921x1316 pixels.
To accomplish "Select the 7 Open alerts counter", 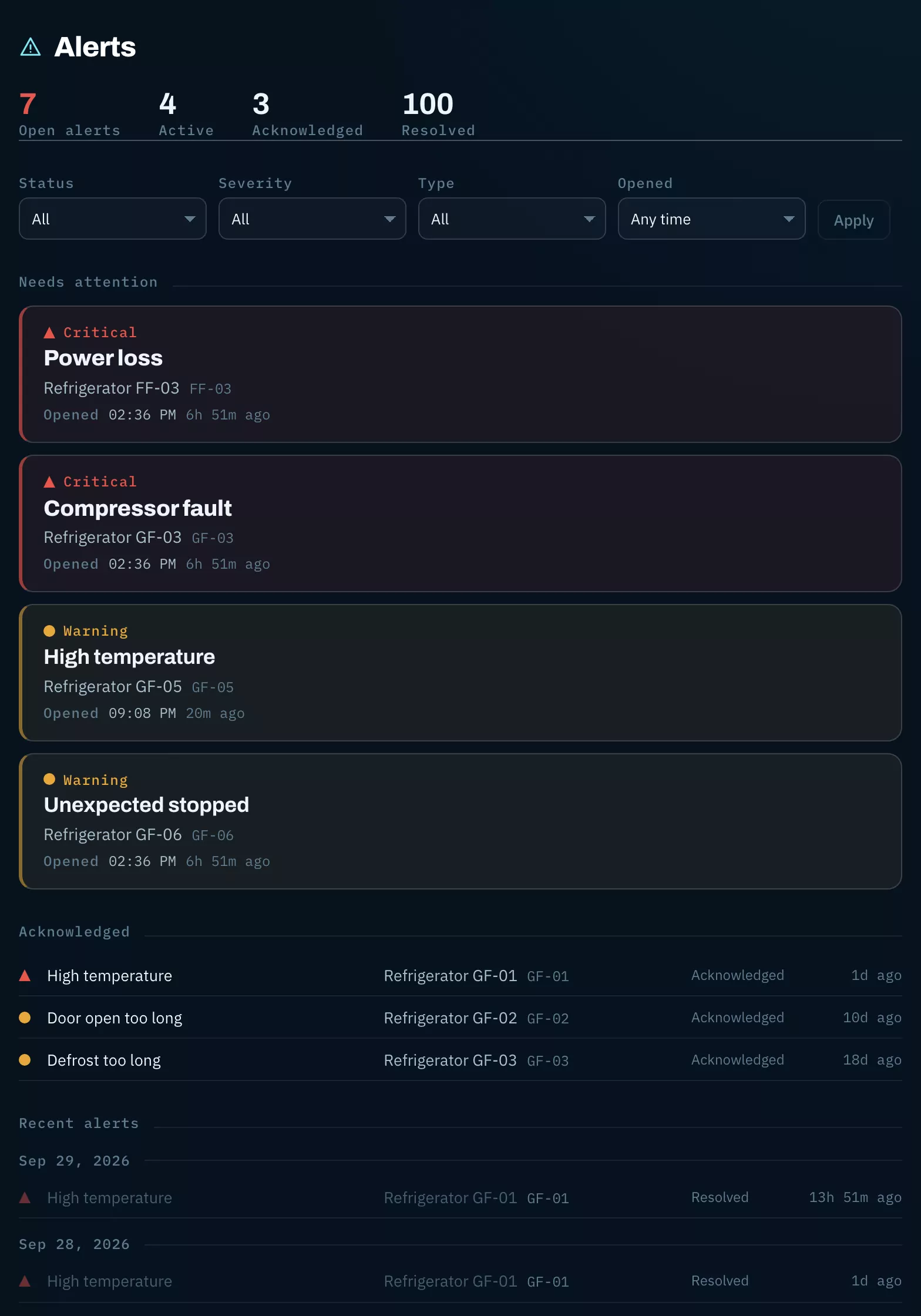I will (69, 114).
